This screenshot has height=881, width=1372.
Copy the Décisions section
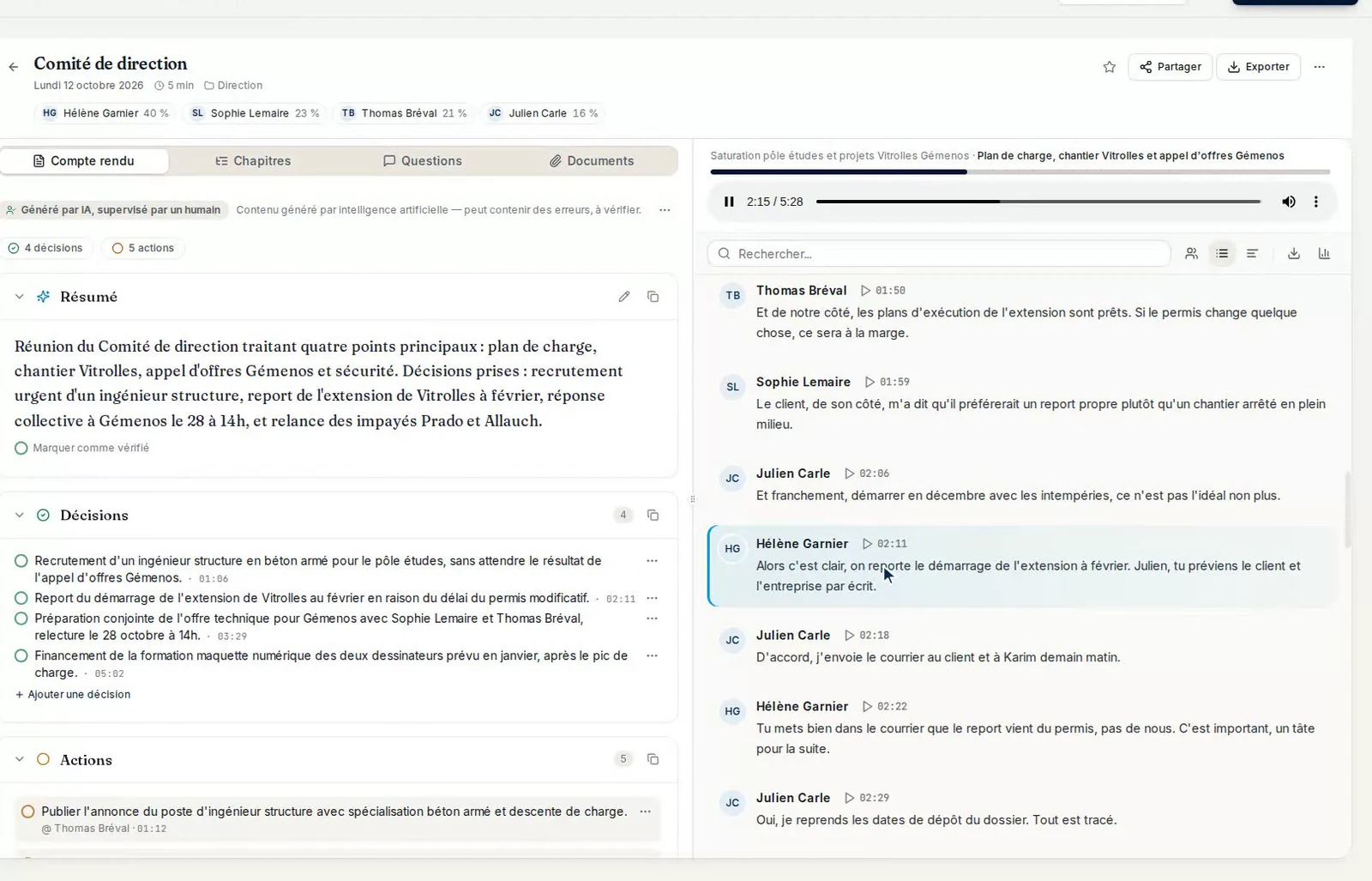click(x=653, y=516)
